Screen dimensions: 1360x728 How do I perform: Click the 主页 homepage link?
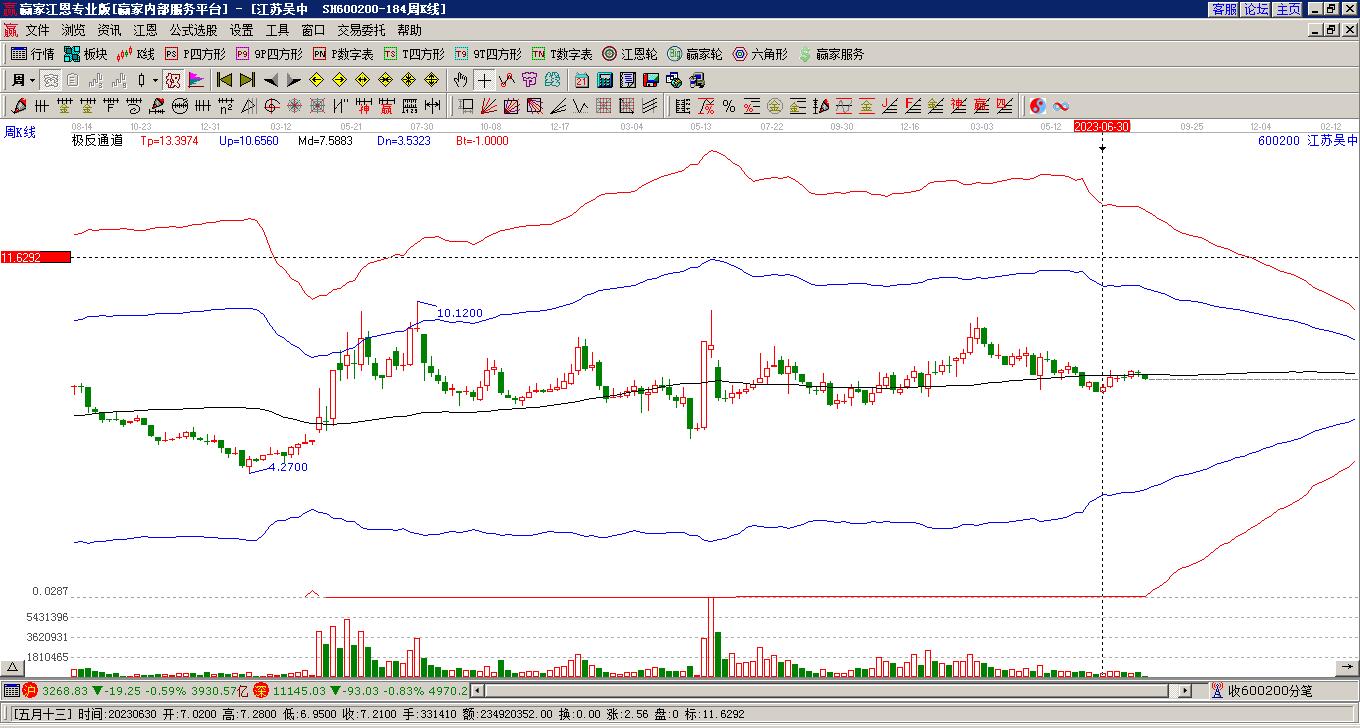point(1288,9)
